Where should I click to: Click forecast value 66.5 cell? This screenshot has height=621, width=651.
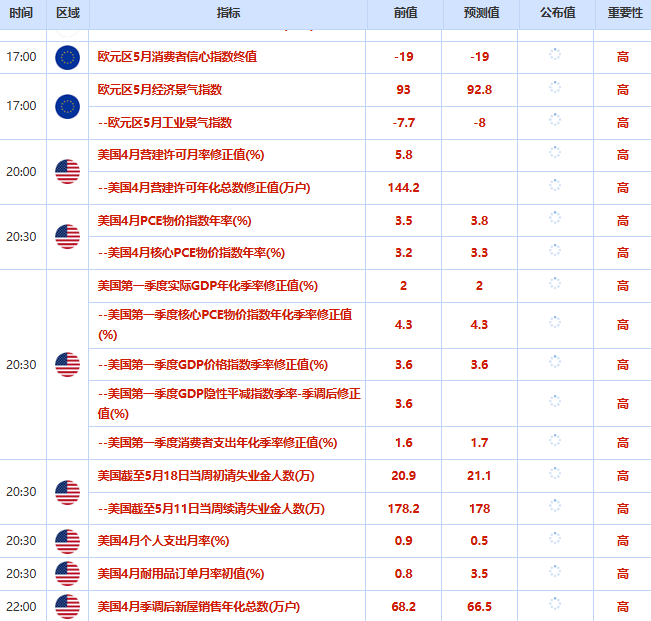(x=480, y=607)
